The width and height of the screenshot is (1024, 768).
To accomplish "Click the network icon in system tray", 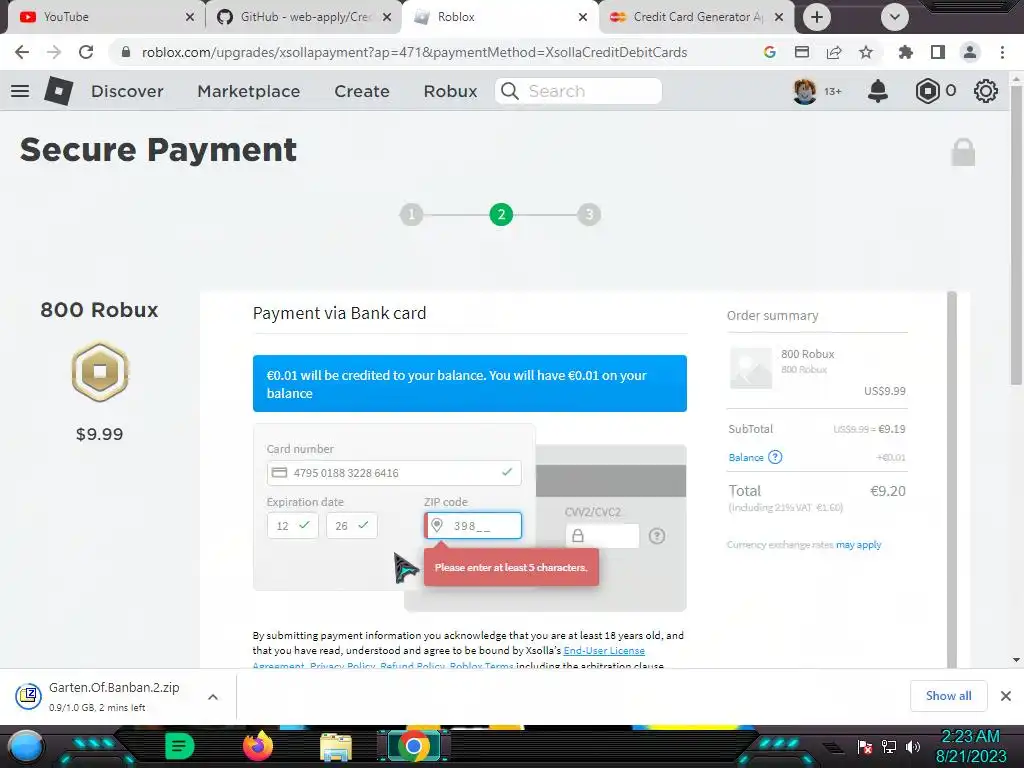I will (x=889, y=746).
